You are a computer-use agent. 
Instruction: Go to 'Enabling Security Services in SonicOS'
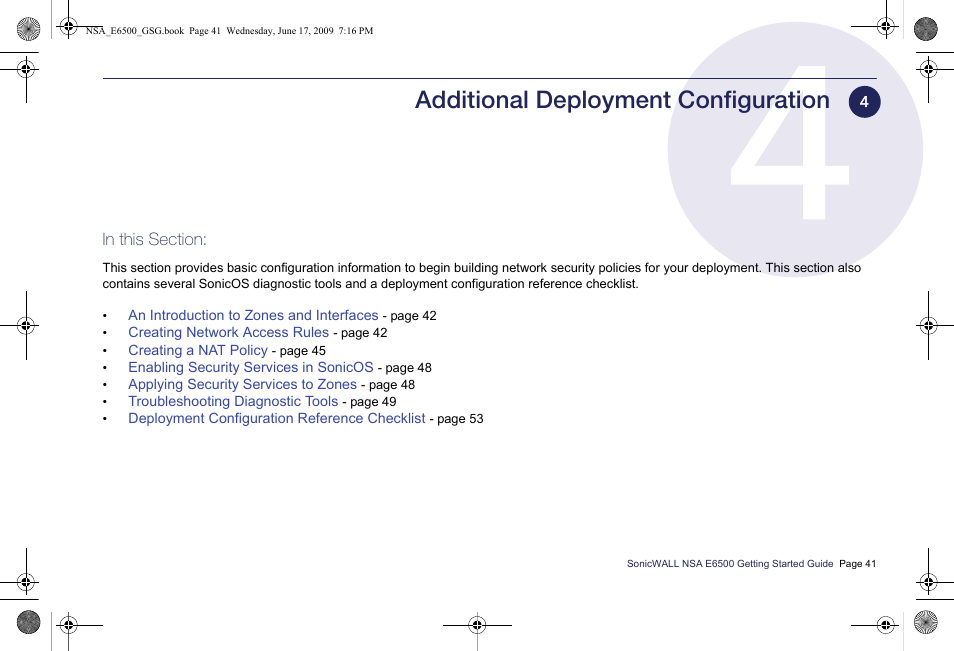[x=251, y=367]
